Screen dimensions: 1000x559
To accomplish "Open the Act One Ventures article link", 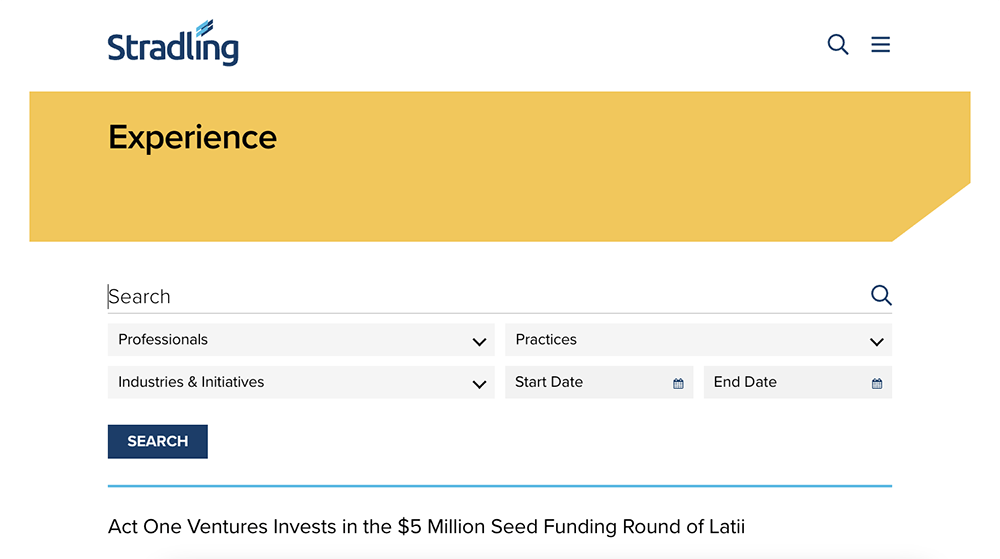I will pyautogui.click(x=426, y=526).
